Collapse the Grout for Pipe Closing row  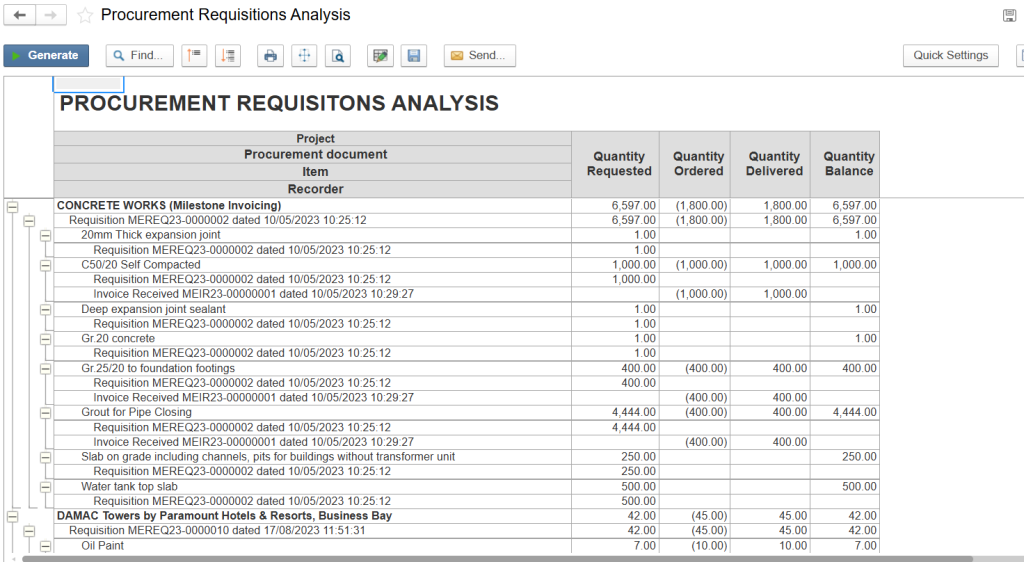pyautogui.click(x=45, y=412)
